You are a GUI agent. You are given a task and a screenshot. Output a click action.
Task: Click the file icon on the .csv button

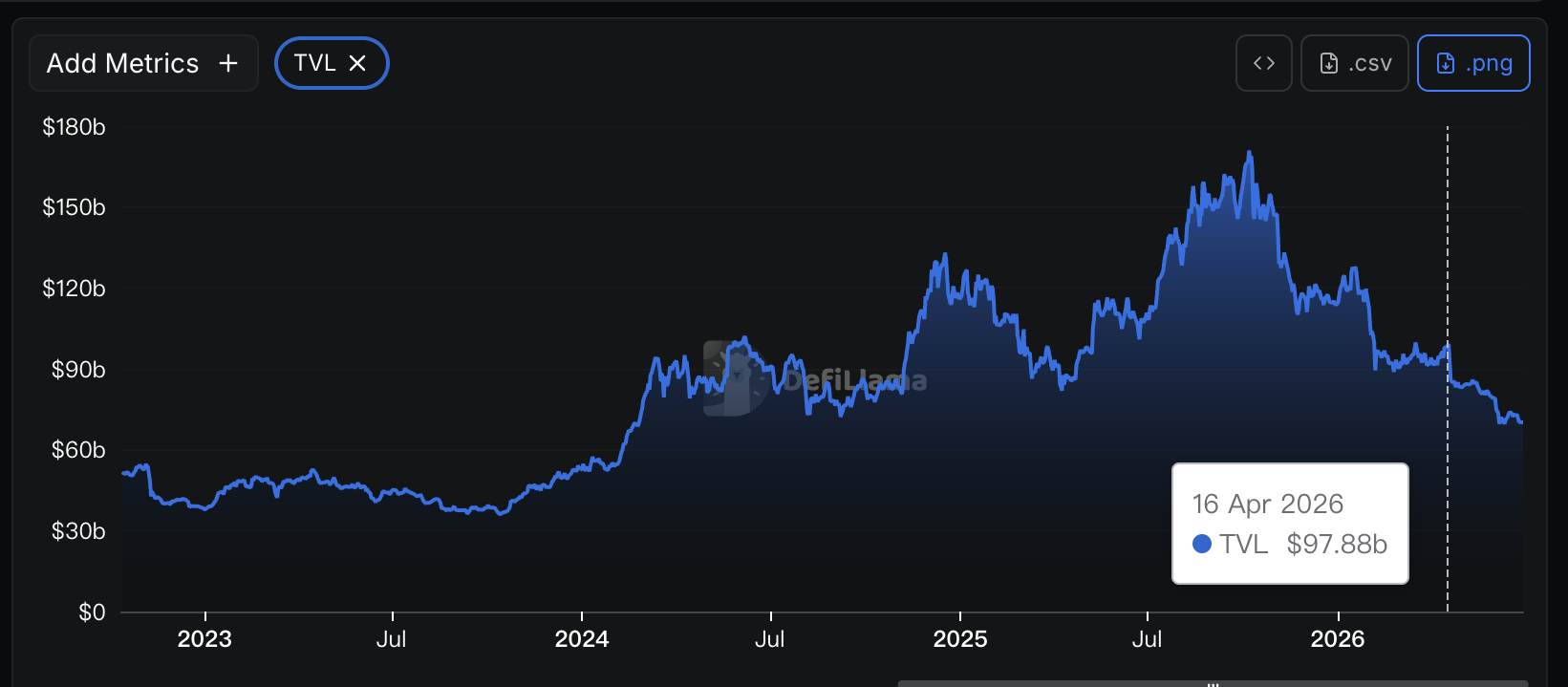pos(1329,63)
